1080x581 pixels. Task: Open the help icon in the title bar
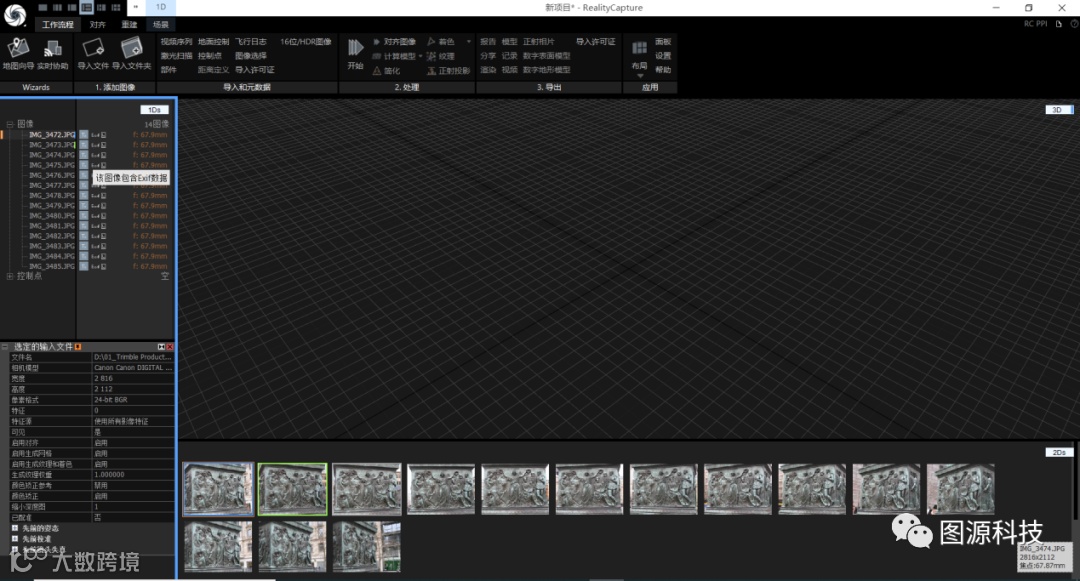point(1074,24)
